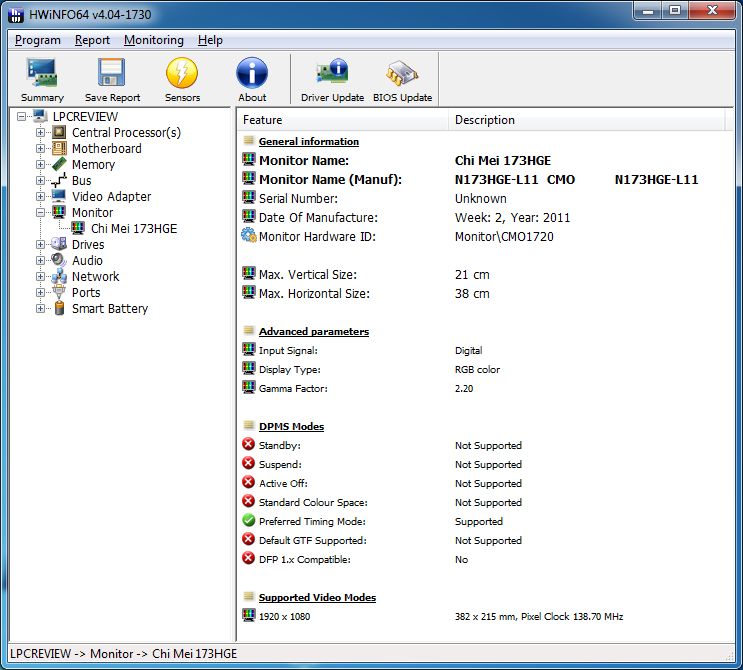Click red X icon beside DFP 1.x Compatible

click(x=249, y=558)
